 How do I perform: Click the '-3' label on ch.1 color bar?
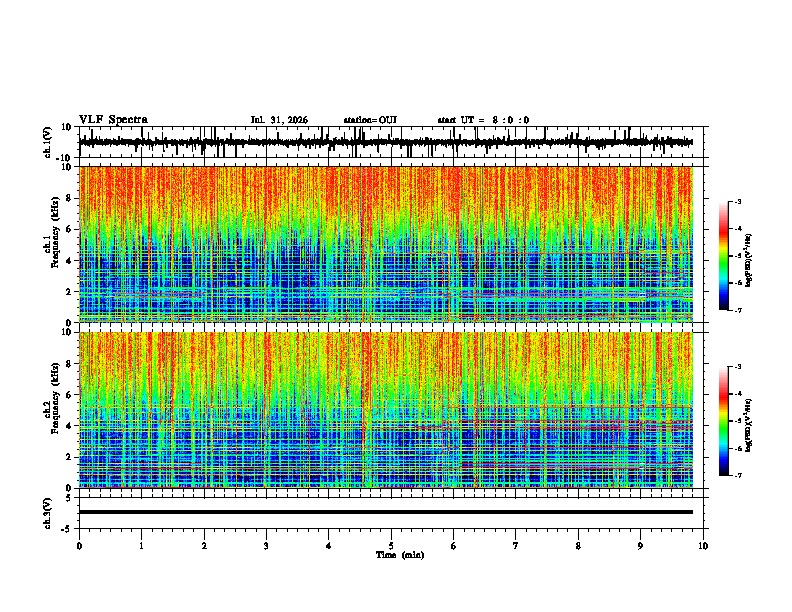pos(737,202)
